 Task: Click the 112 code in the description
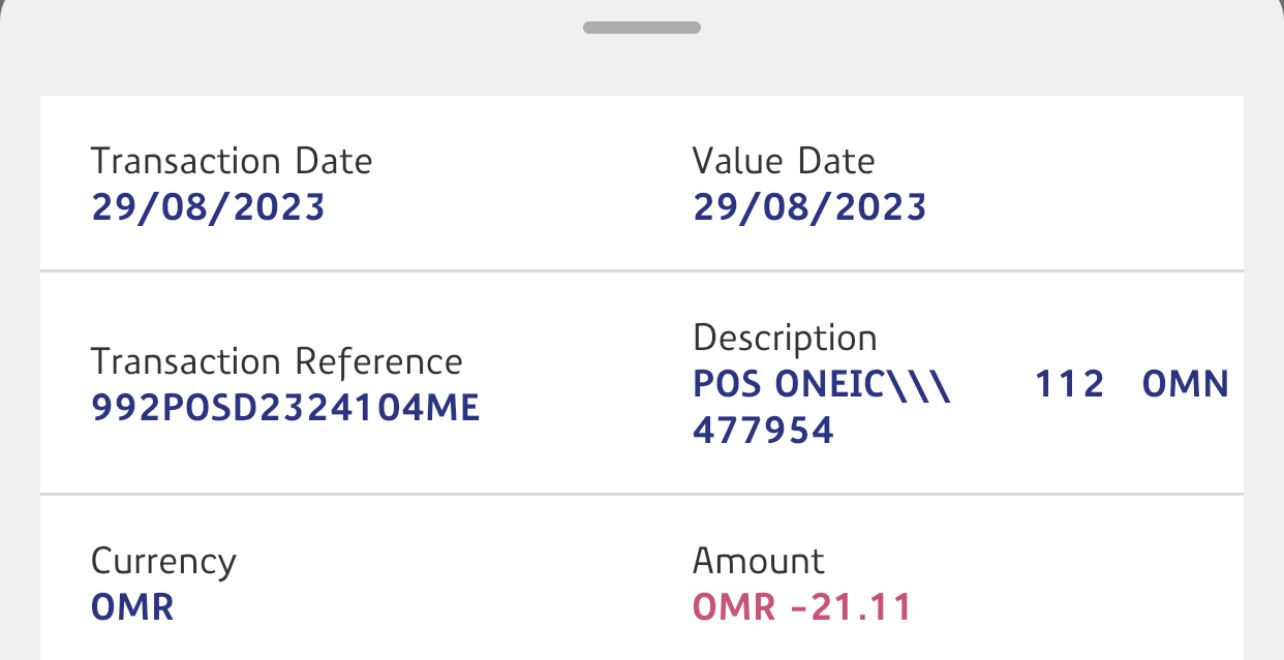click(1069, 384)
